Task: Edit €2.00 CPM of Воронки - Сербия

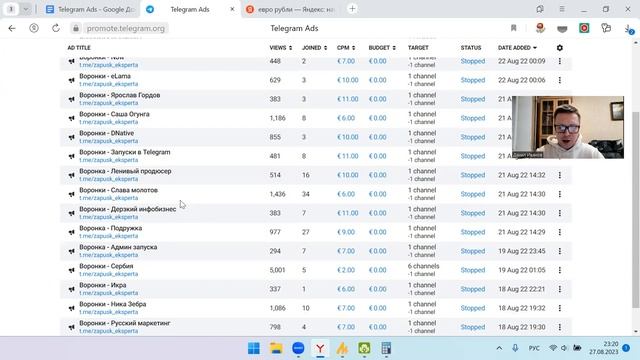Action: (346, 270)
